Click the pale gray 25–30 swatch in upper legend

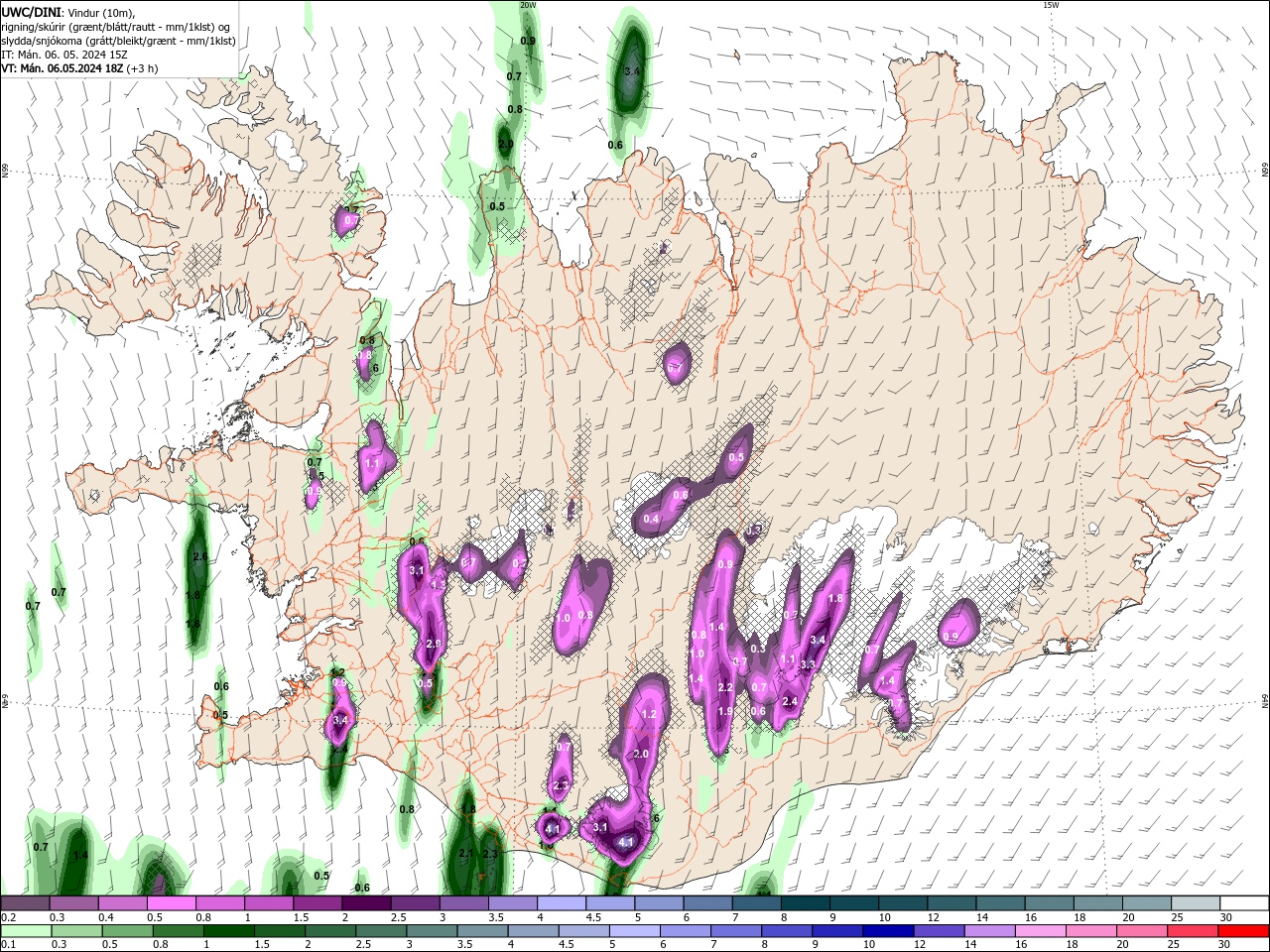(1197, 903)
